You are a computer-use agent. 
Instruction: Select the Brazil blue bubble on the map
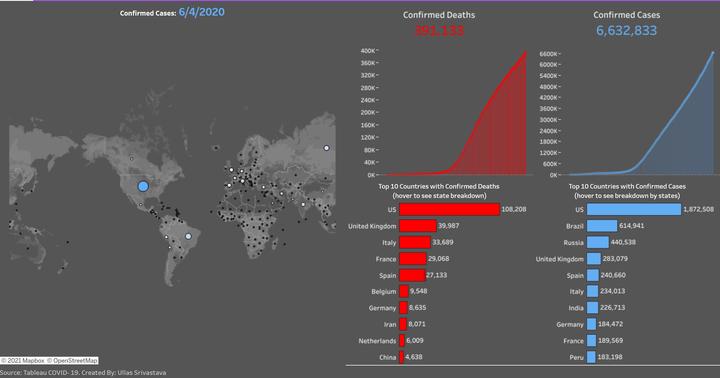pyautogui.click(x=188, y=237)
